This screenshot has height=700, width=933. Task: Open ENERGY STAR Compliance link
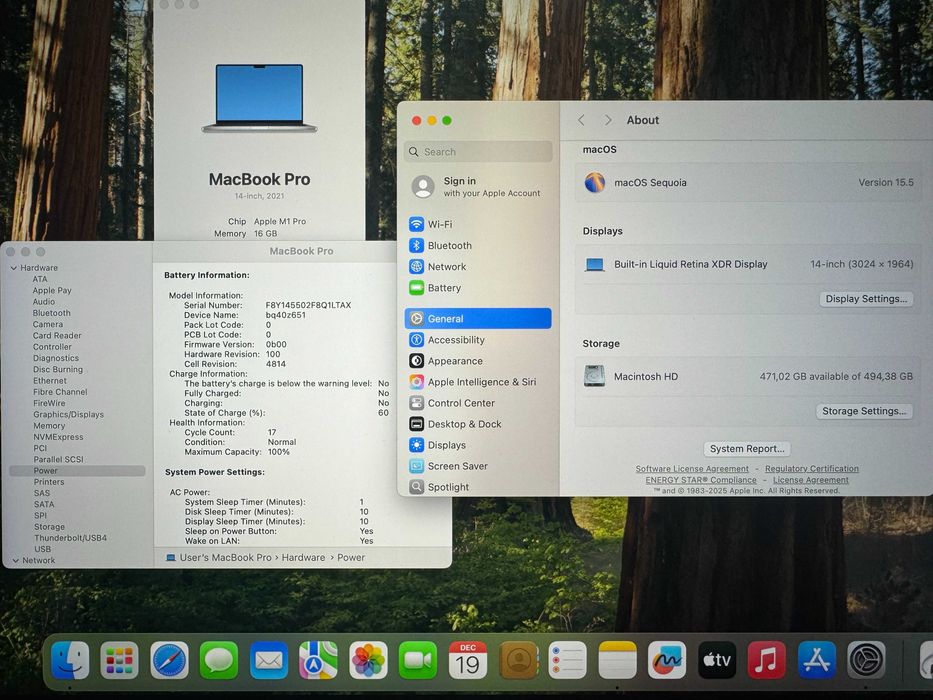(x=701, y=480)
